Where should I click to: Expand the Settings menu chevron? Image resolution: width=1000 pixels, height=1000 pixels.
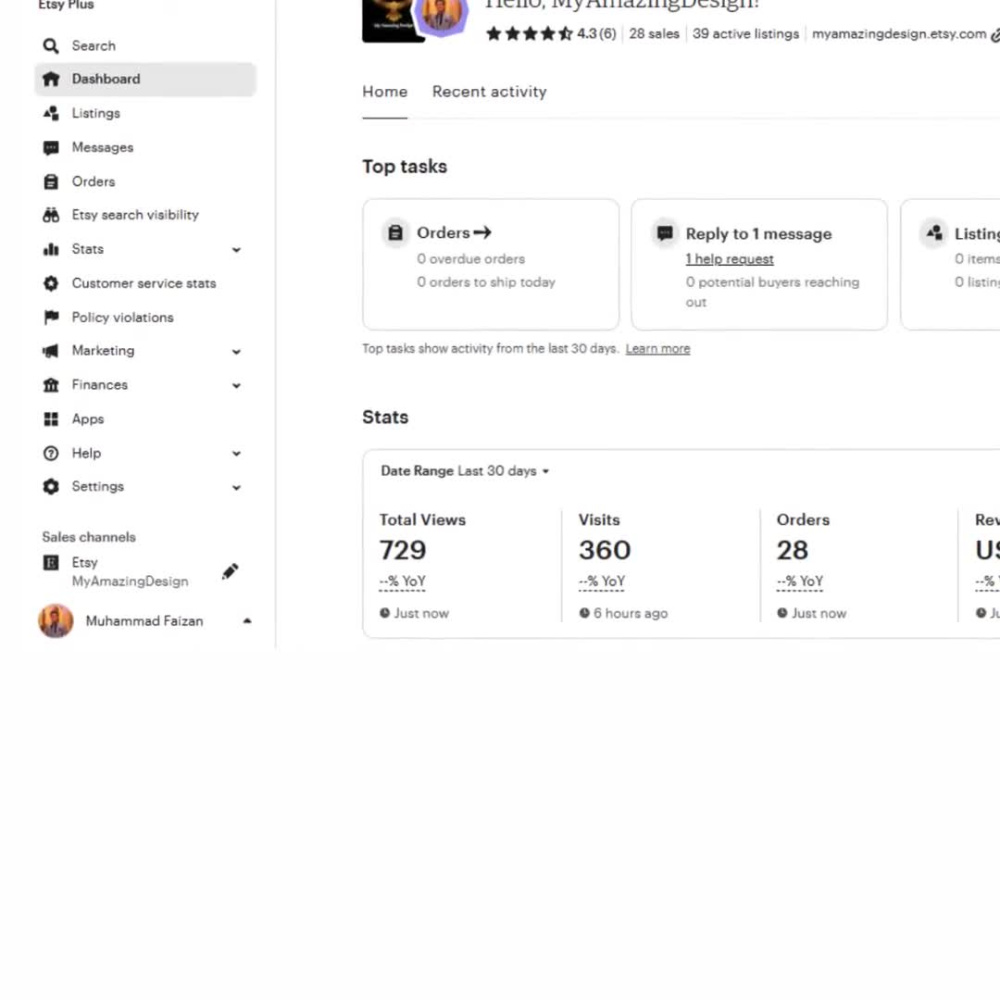click(x=237, y=488)
